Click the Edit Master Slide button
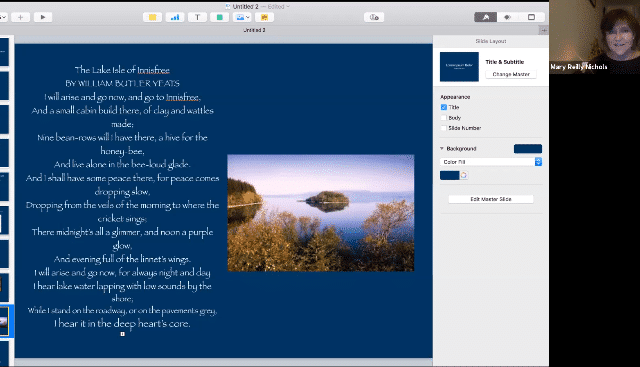 point(491,199)
